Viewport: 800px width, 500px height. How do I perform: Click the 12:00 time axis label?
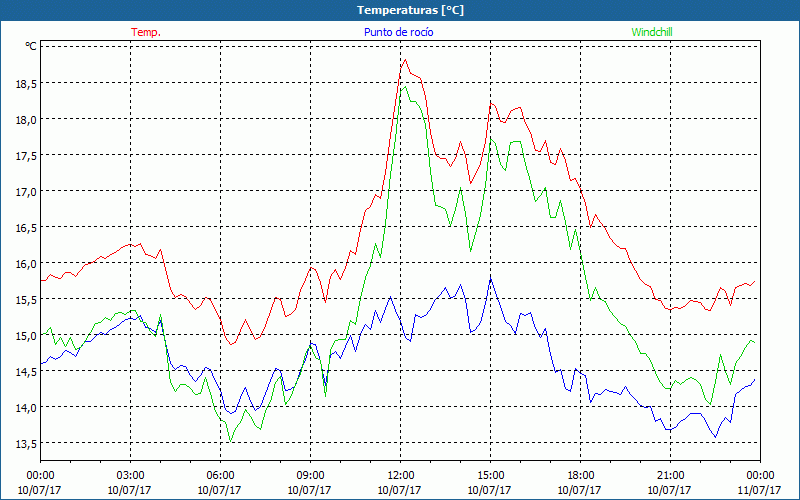coord(401,476)
